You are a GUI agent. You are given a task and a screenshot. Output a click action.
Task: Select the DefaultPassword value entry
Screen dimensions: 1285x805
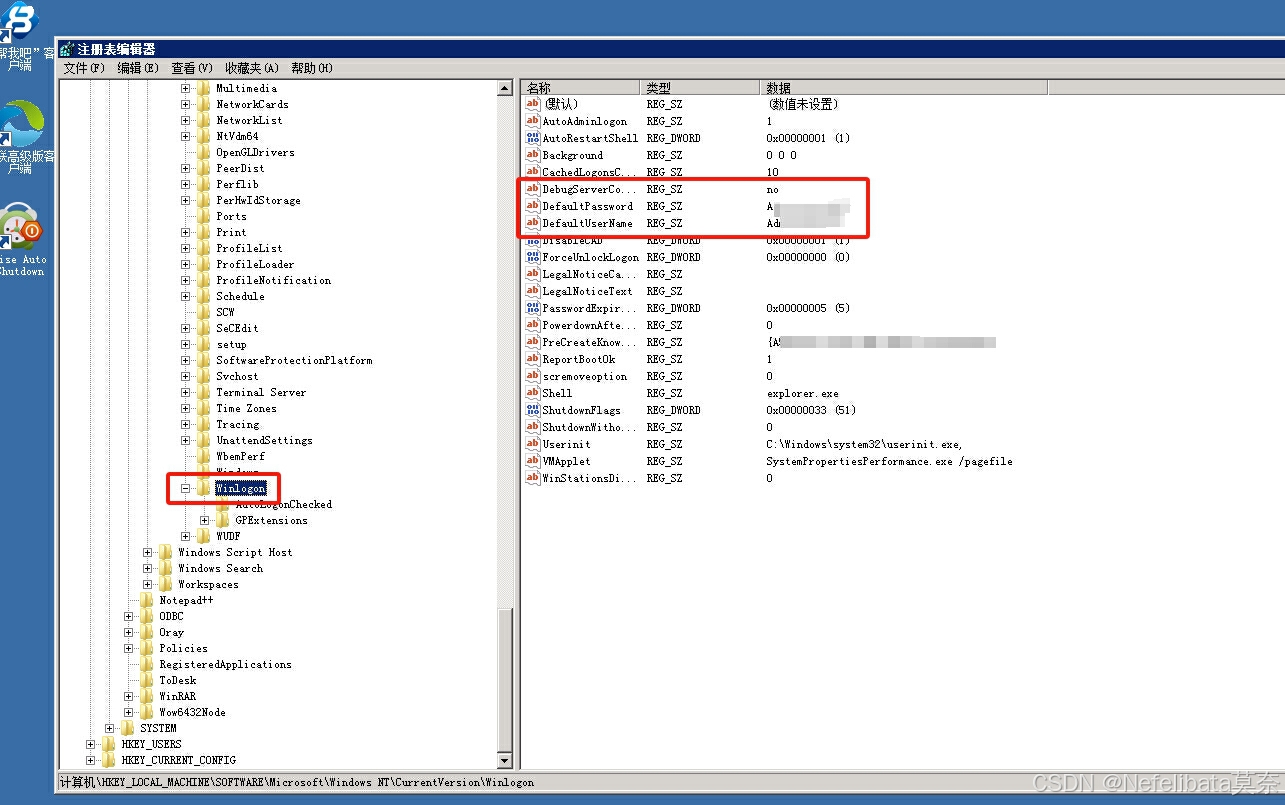[x=587, y=206]
